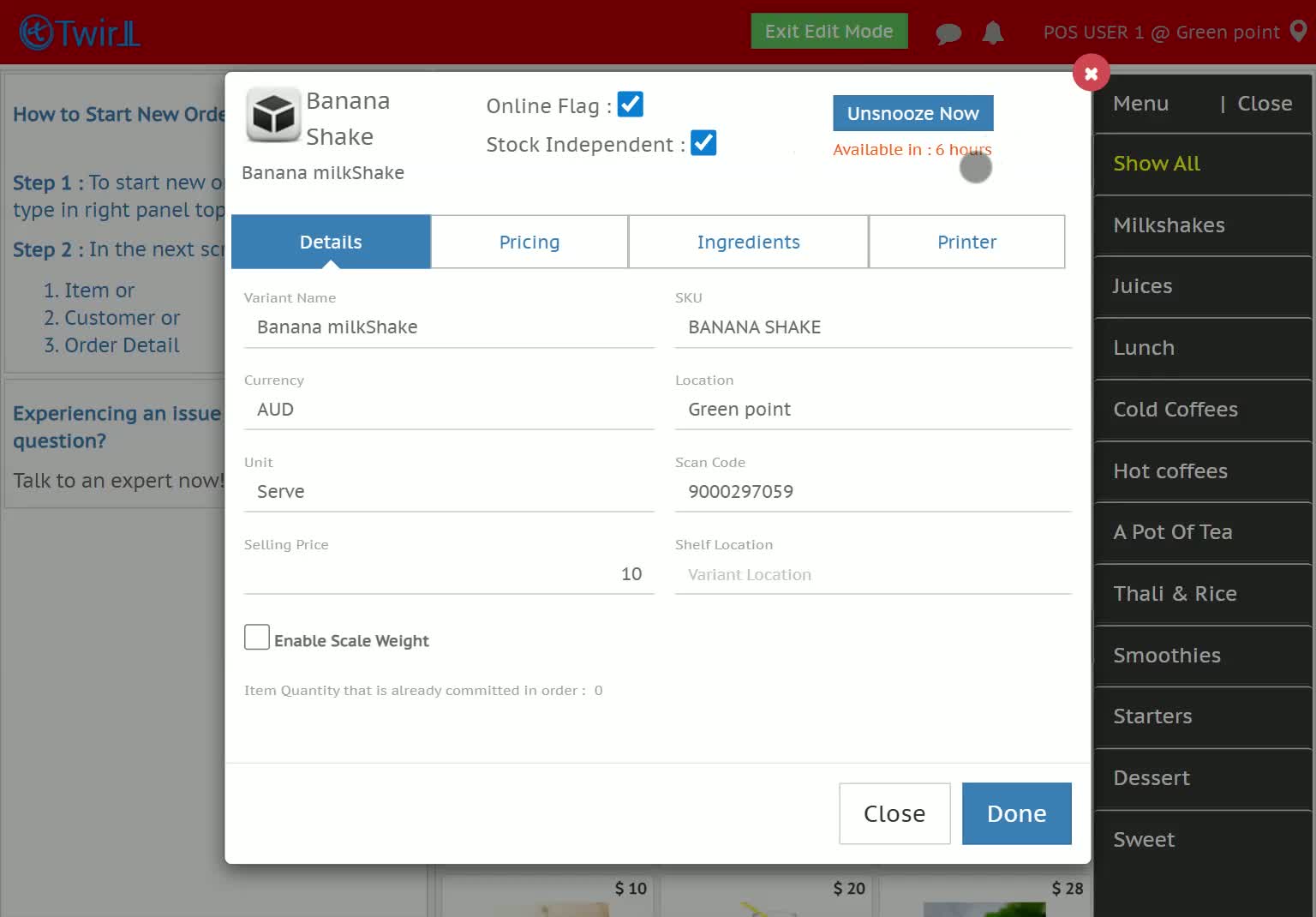Click Unsnooze Now button

click(x=913, y=113)
